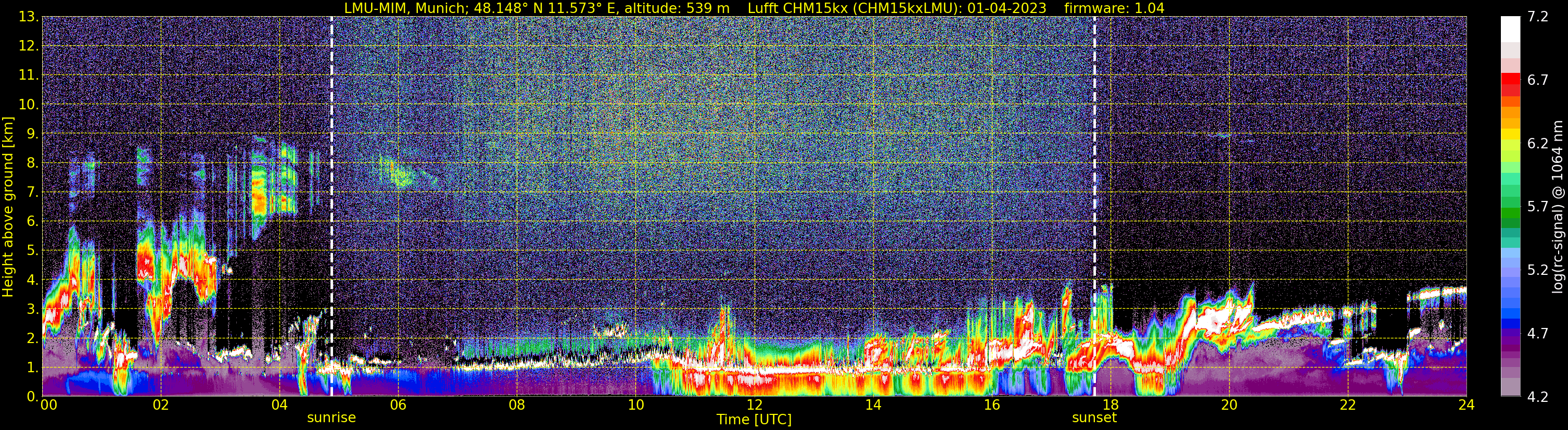Click the time axis tick 20
Viewport: 1568px width, 430px height.
click(1229, 405)
